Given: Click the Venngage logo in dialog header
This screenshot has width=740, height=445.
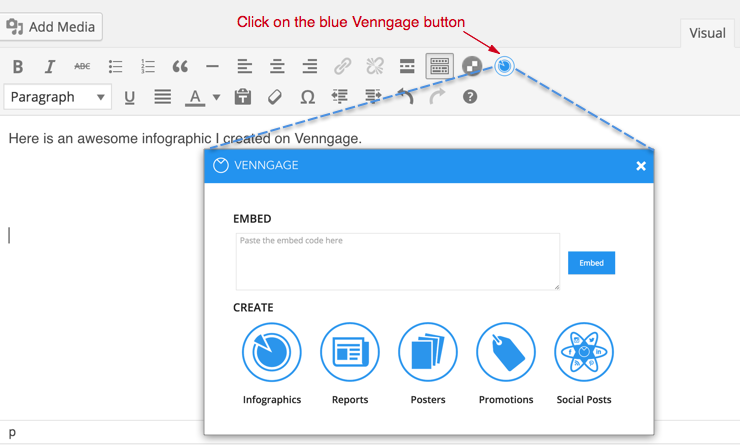Looking at the screenshot, I should click(256, 165).
